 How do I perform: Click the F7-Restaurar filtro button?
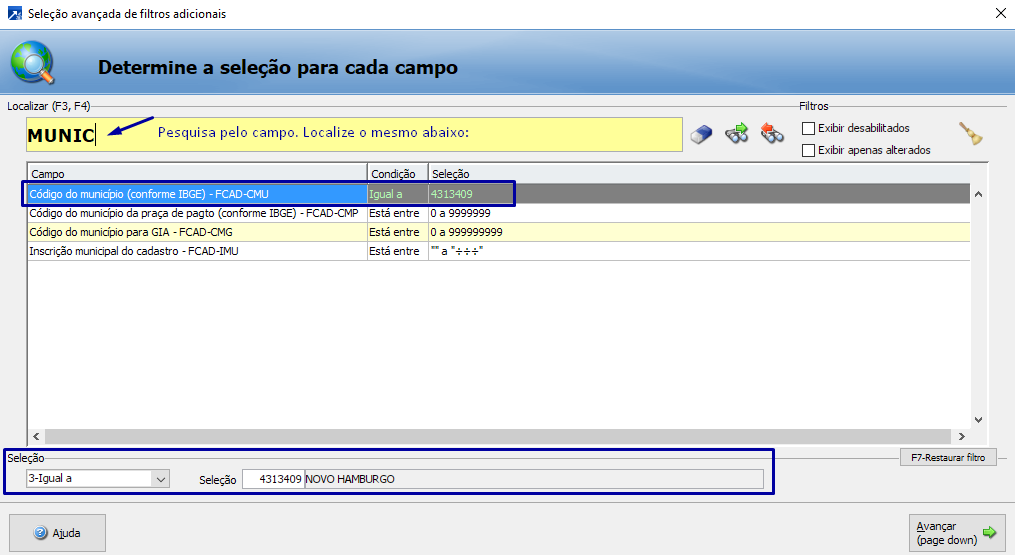948,457
